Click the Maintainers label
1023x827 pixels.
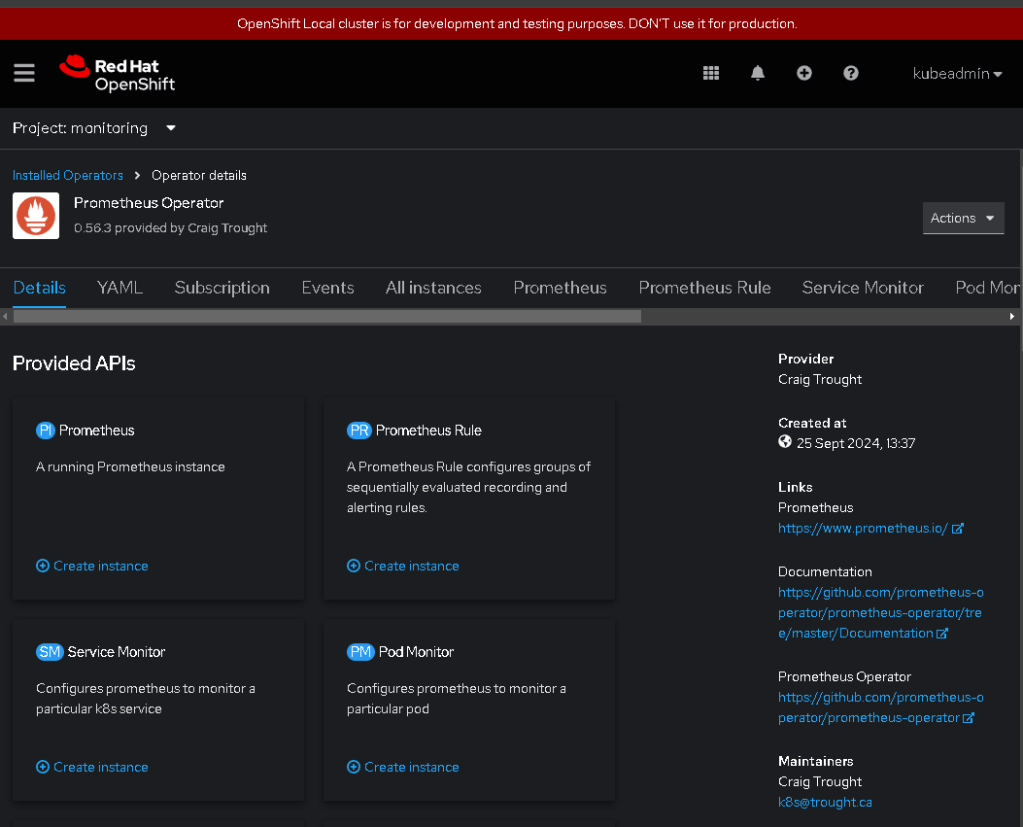pos(816,761)
